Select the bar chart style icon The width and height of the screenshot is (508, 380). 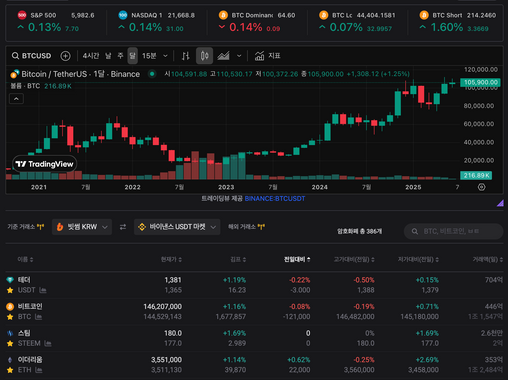coord(186,56)
